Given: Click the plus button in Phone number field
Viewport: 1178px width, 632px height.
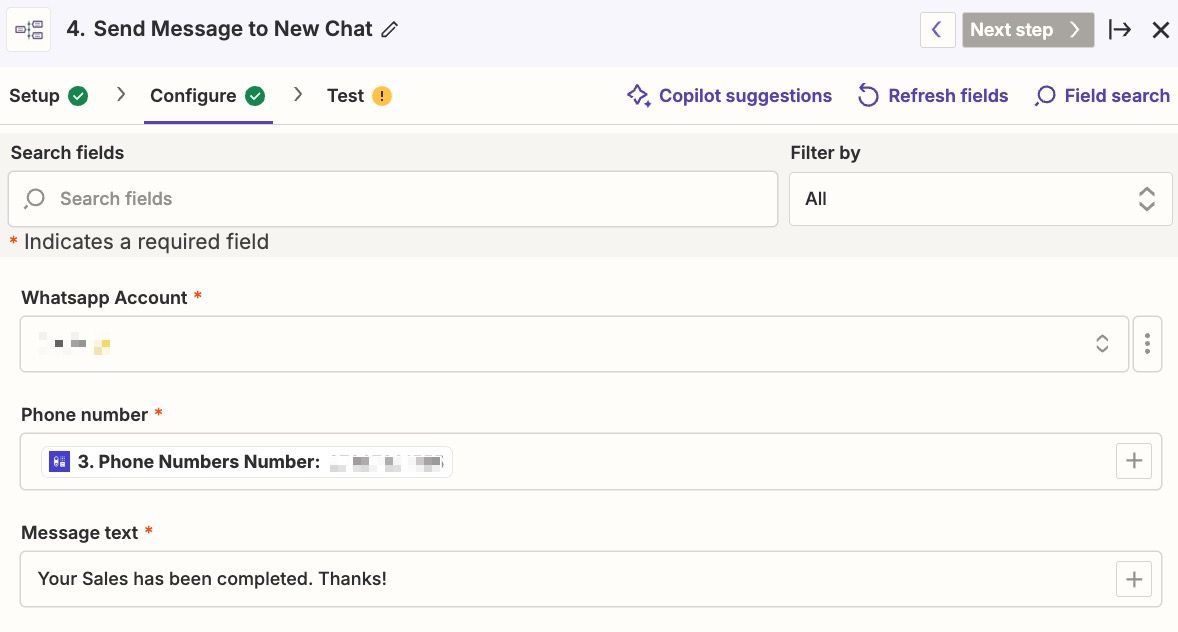Looking at the screenshot, I should pyautogui.click(x=1134, y=461).
